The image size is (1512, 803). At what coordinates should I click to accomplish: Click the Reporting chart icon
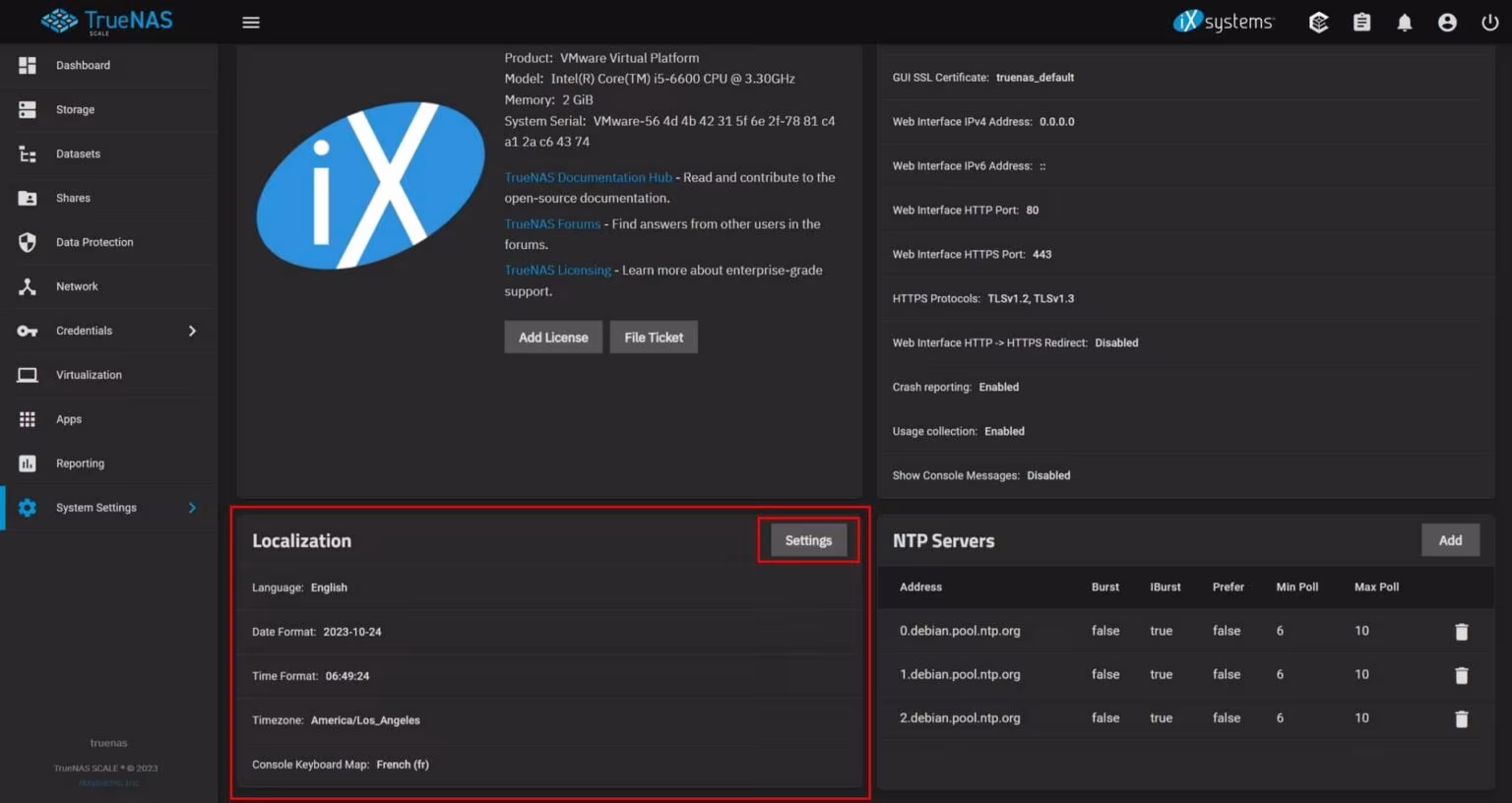28,463
